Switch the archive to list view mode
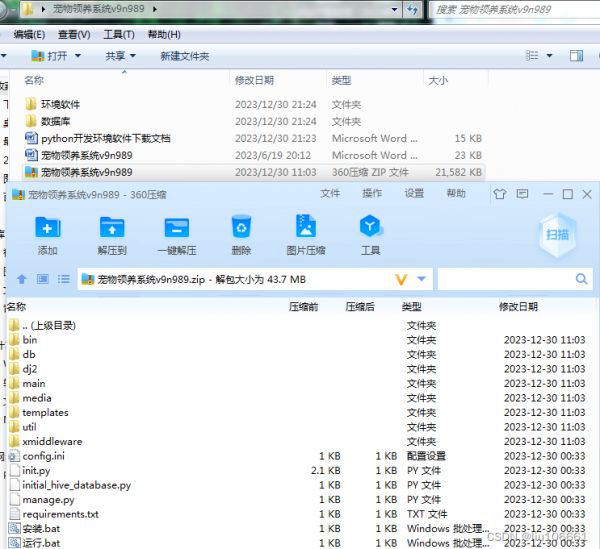Viewport: 600px width, 549px height. (x=64, y=279)
